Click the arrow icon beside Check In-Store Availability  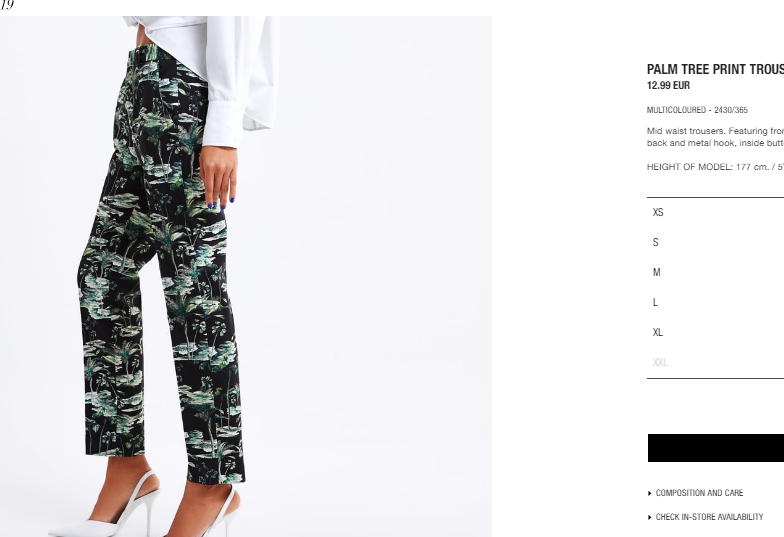pos(650,518)
